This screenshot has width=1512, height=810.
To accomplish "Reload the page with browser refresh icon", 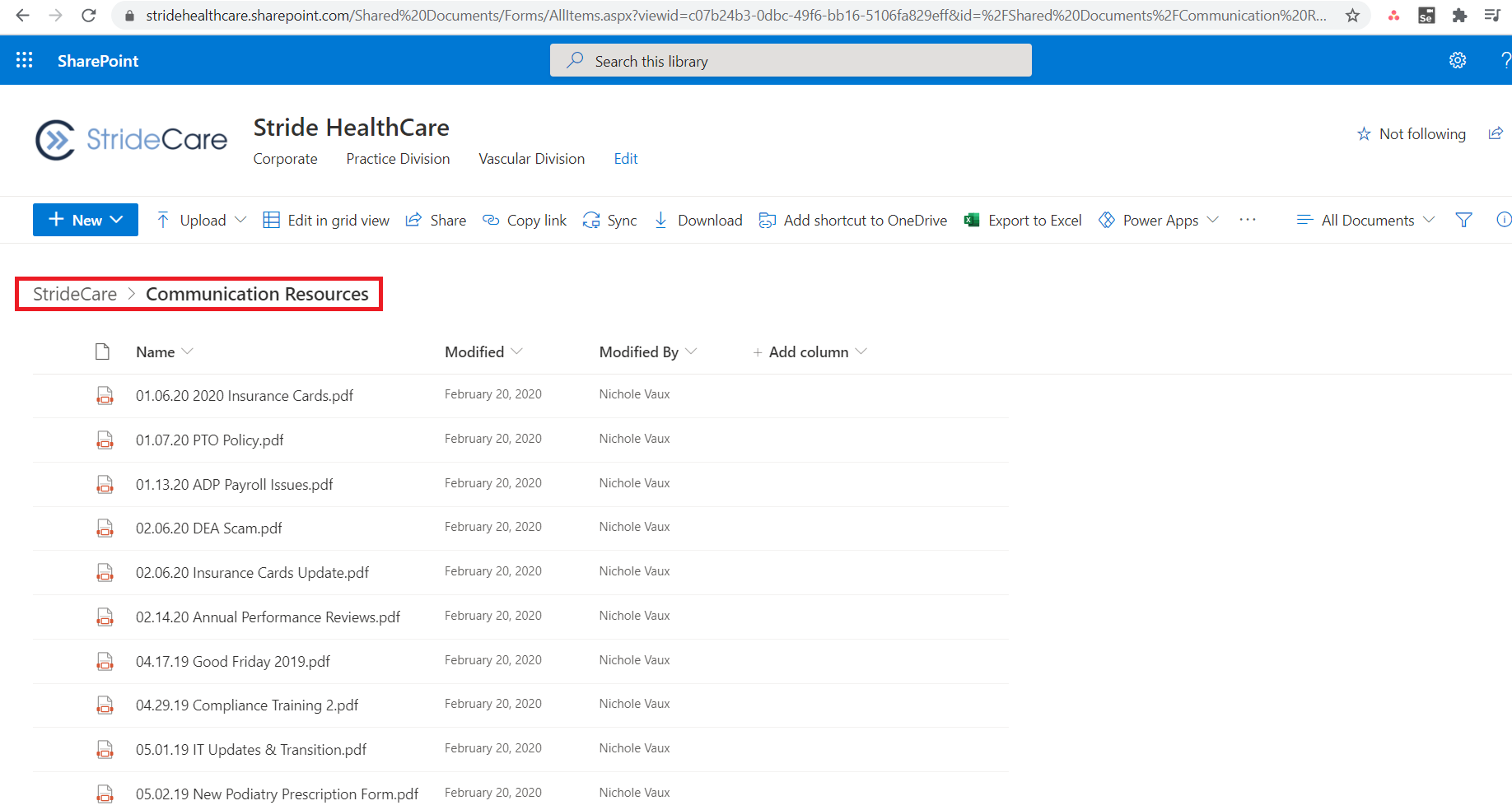I will (88, 15).
